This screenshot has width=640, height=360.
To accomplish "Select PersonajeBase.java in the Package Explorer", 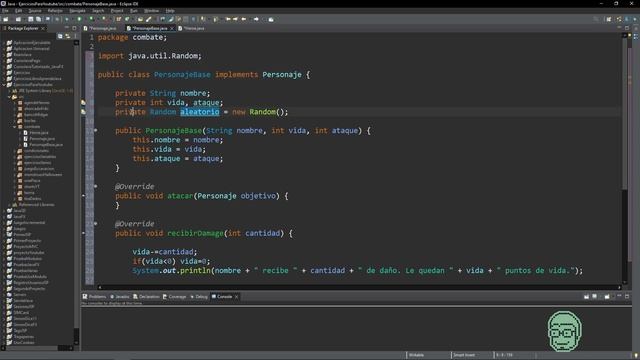I will (x=43, y=144).
